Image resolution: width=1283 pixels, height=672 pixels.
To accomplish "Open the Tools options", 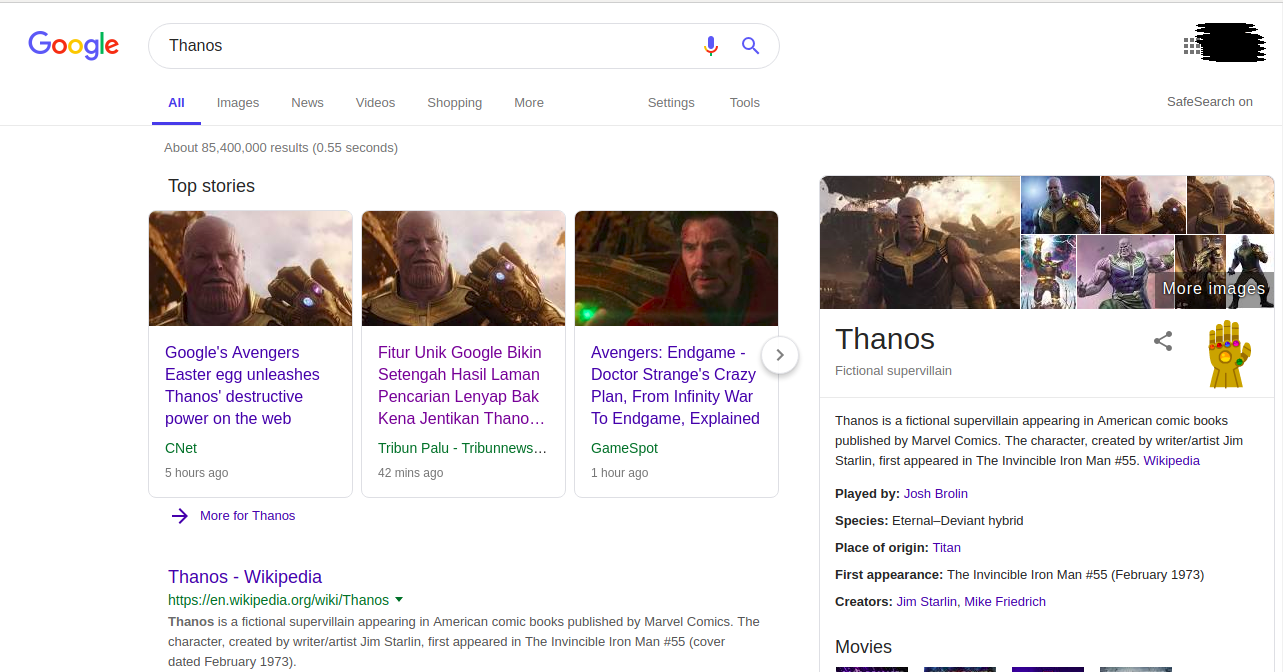I will click(x=744, y=102).
